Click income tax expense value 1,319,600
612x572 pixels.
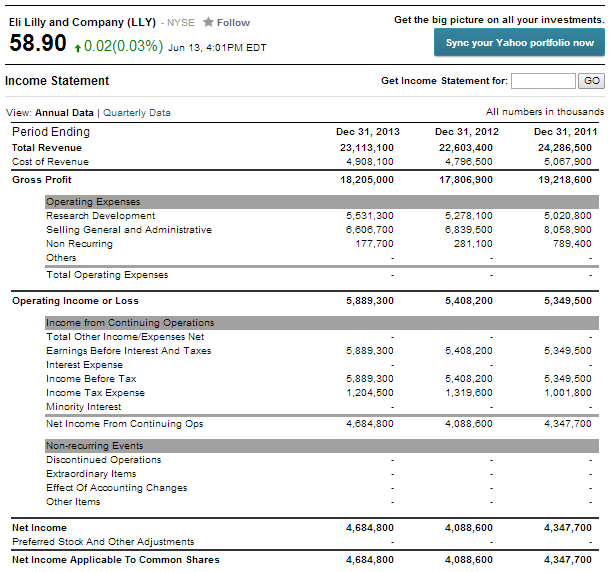click(x=469, y=393)
